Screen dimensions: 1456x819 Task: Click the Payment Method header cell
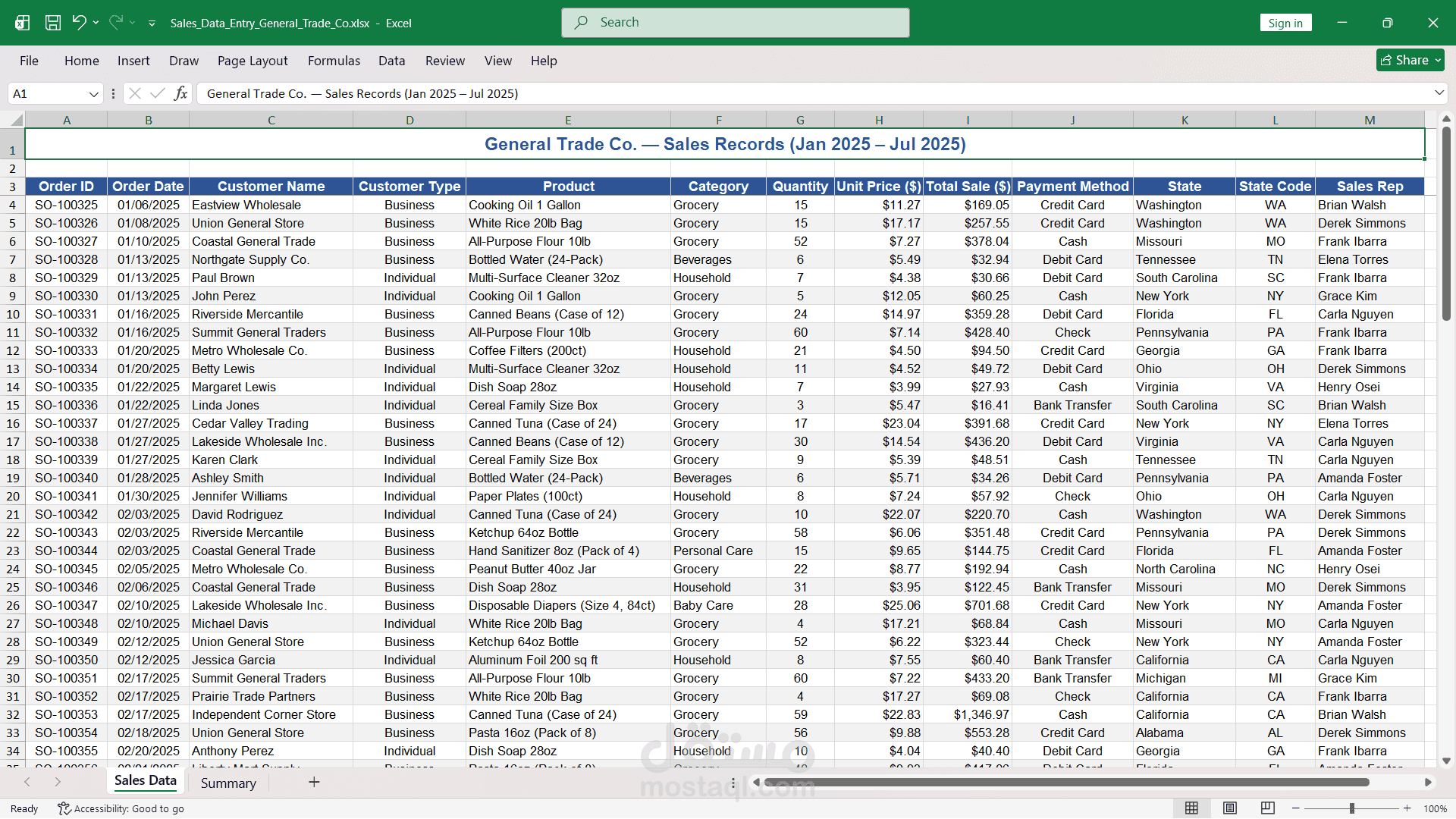[1072, 187]
